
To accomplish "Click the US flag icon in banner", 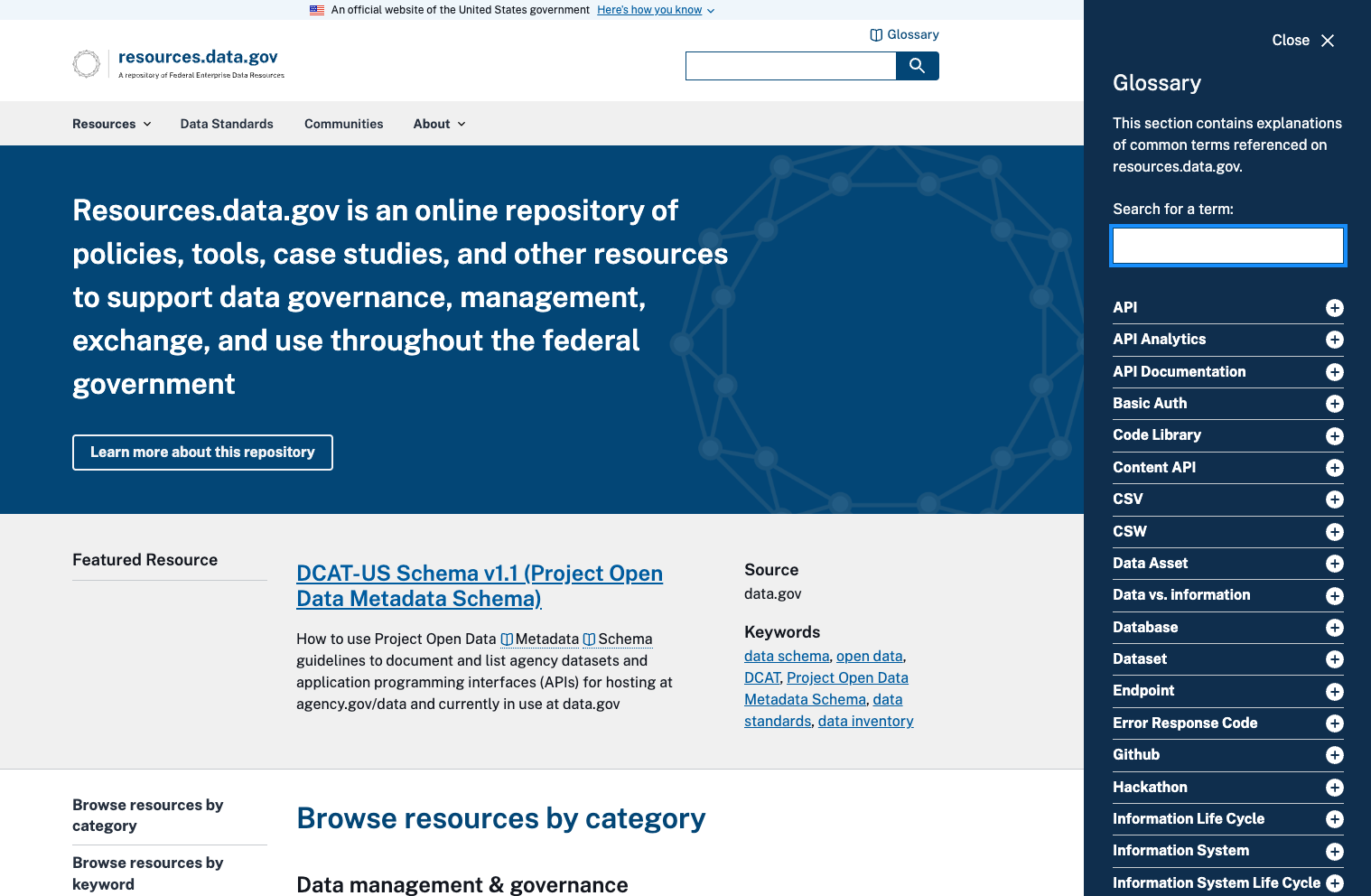I will click(317, 10).
